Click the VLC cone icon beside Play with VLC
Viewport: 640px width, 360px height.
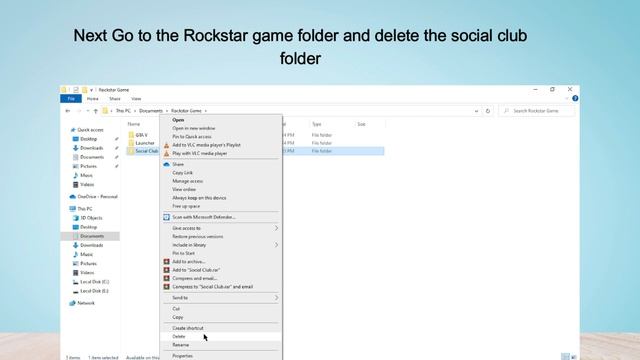coord(167,153)
